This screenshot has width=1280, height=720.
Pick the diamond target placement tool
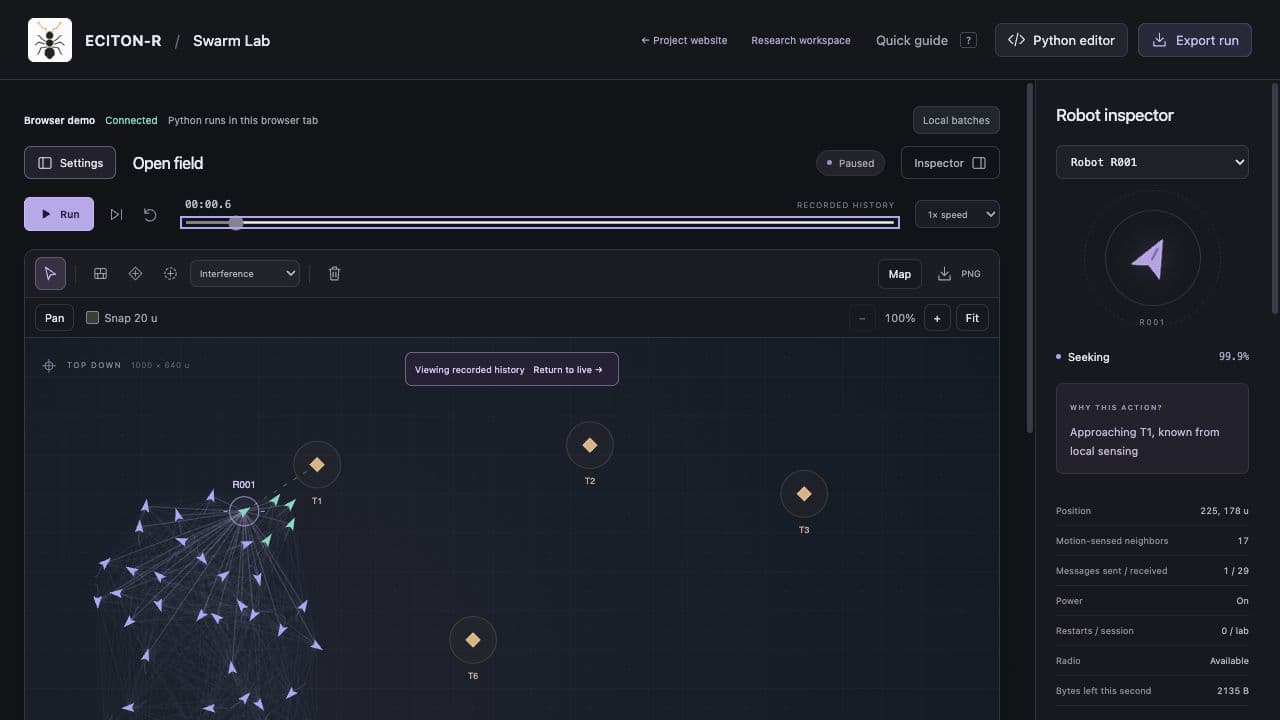click(136, 273)
